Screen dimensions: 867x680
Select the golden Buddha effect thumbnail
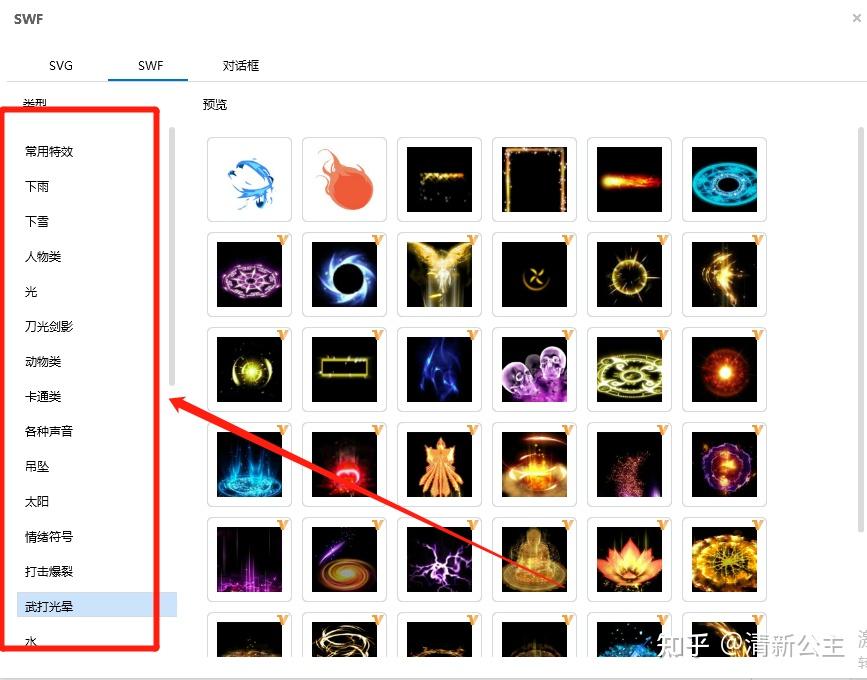point(534,559)
